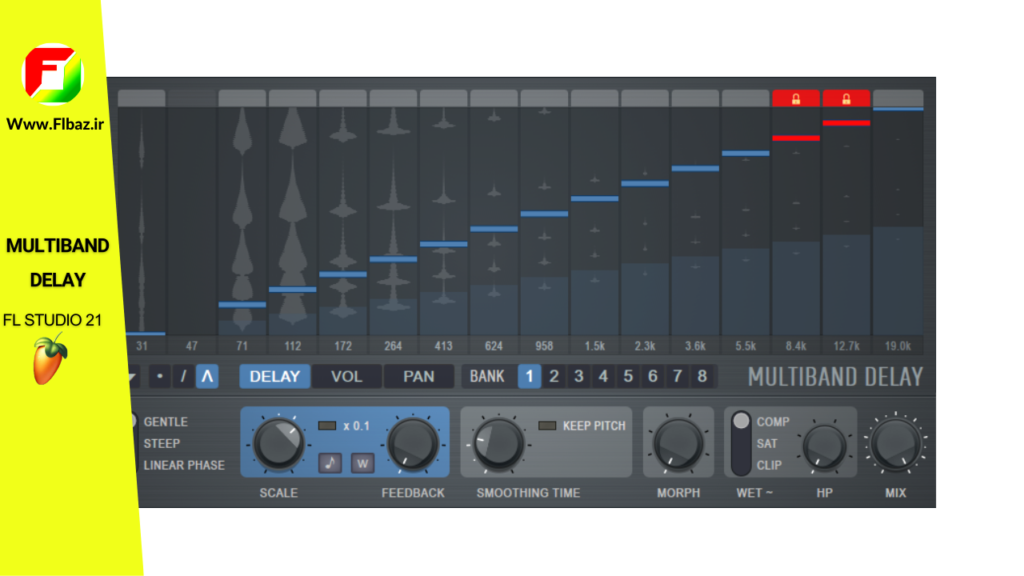Toggle the header button of the 71 band
Screen dimensions: 1024x576
(242, 98)
